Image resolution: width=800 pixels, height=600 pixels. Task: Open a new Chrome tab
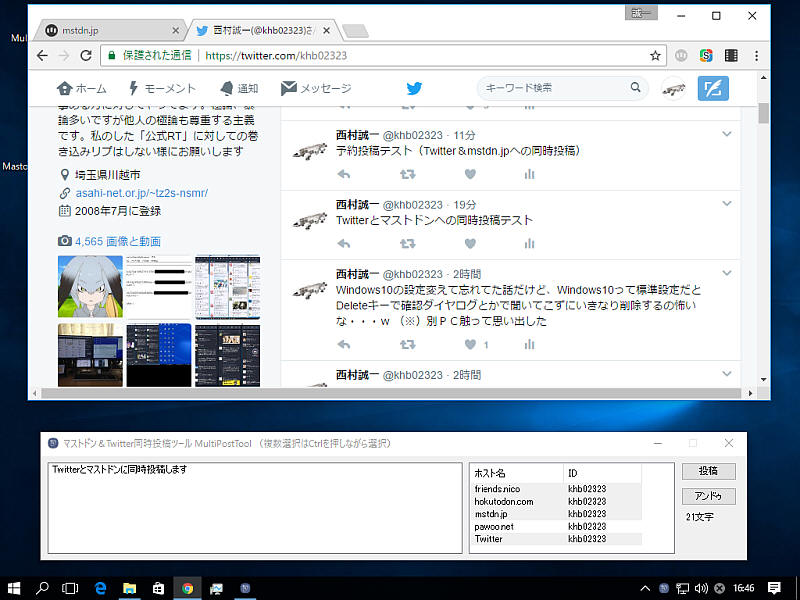pyautogui.click(x=355, y=32)
